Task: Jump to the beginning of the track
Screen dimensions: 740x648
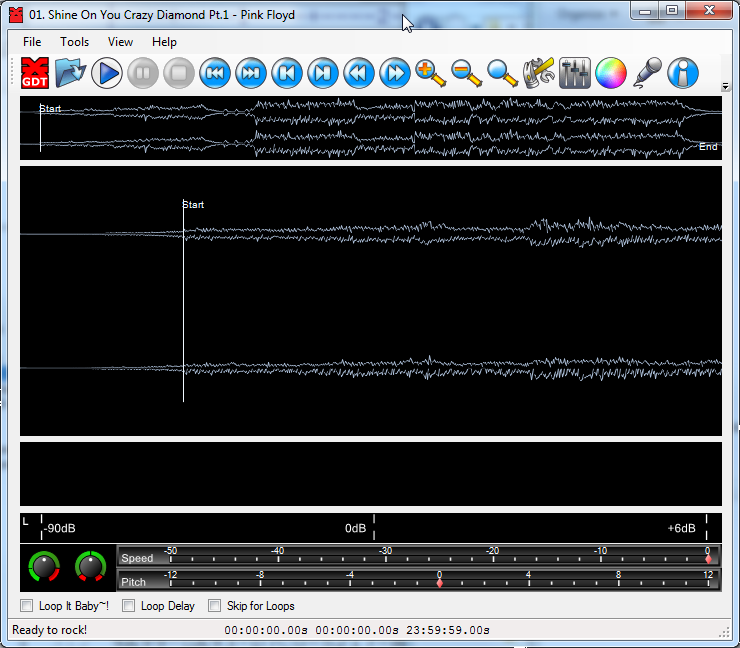Action: pos(287,73)
